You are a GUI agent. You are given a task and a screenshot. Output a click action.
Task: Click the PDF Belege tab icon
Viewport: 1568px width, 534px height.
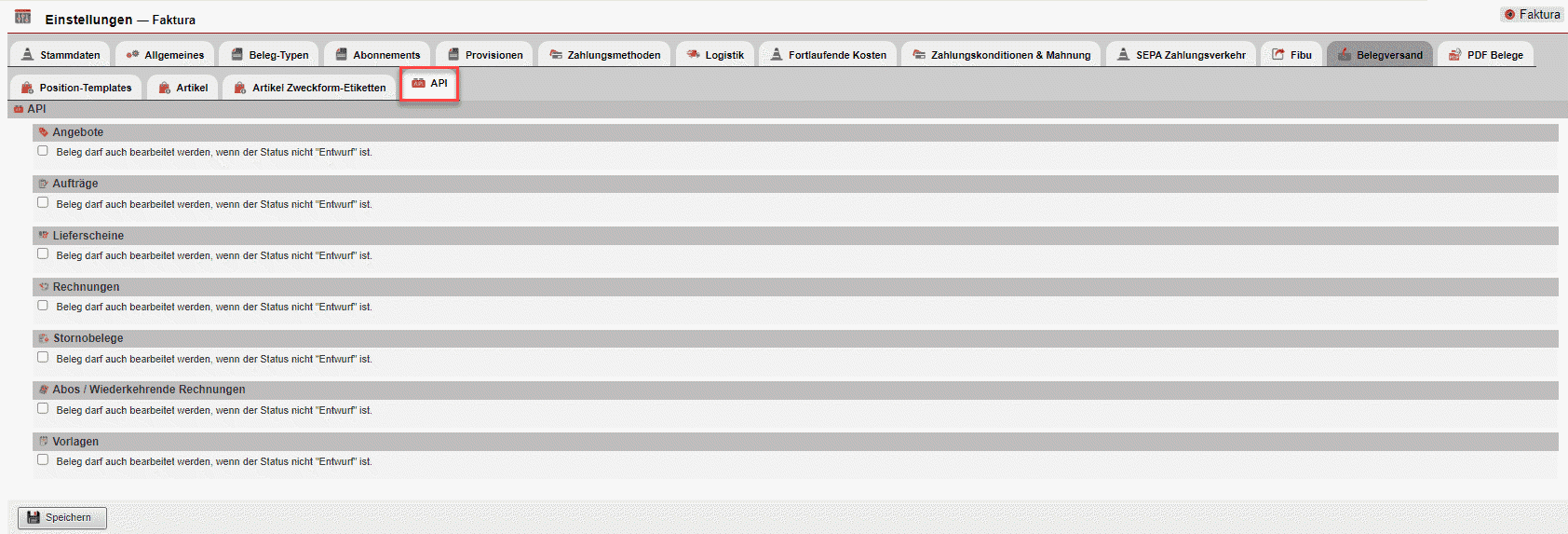1454,55
